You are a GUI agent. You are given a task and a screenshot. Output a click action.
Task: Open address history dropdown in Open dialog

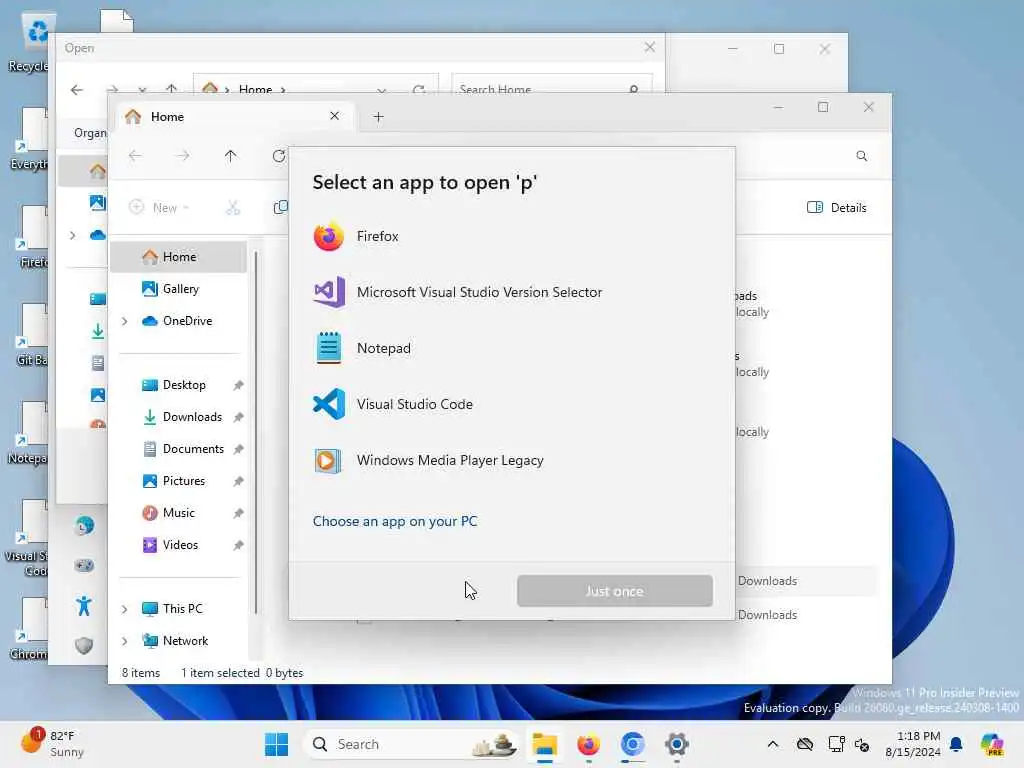coord(381,90)
